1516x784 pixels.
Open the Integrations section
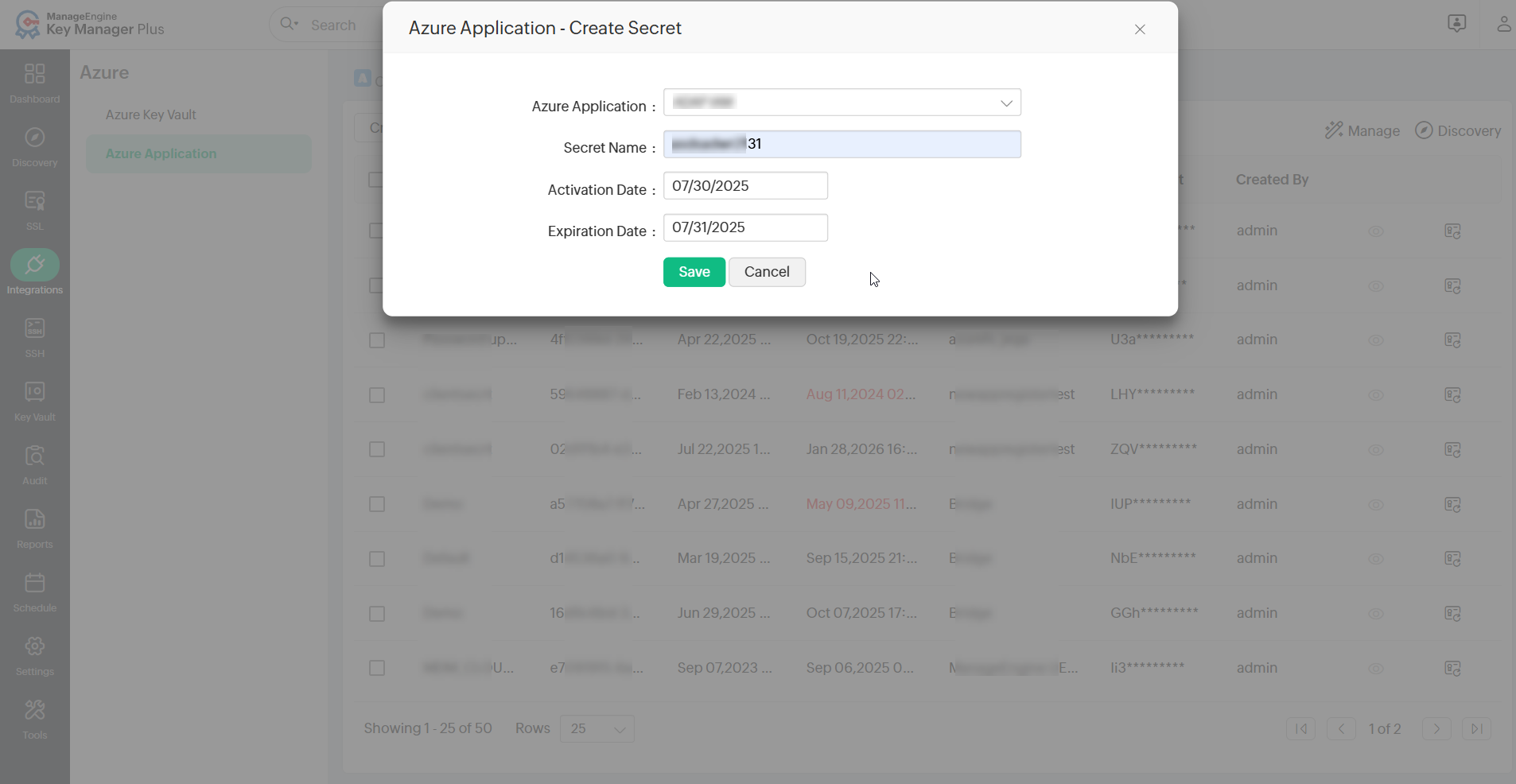pyautogui.click(x=34, y=273)
